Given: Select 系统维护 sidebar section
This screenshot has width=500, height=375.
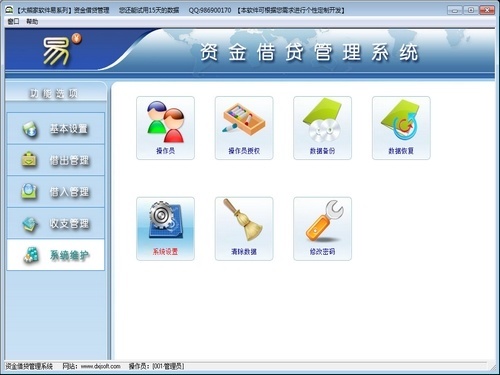Looking at the screenshot, I should 56,255.
